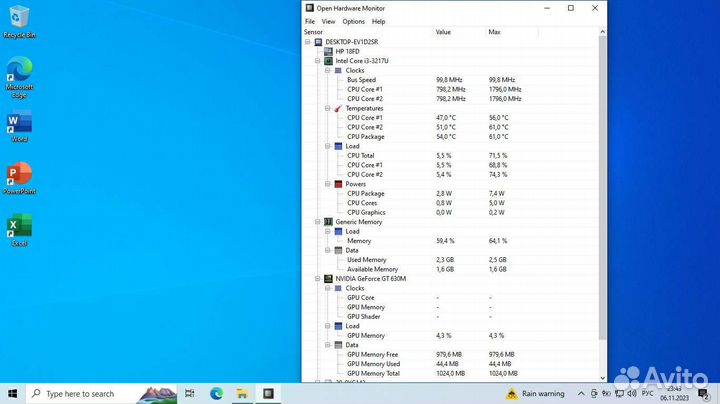This screenshot has width=720, height=404.
Task: Collapse the Powers group
Action: click(328, 184)
